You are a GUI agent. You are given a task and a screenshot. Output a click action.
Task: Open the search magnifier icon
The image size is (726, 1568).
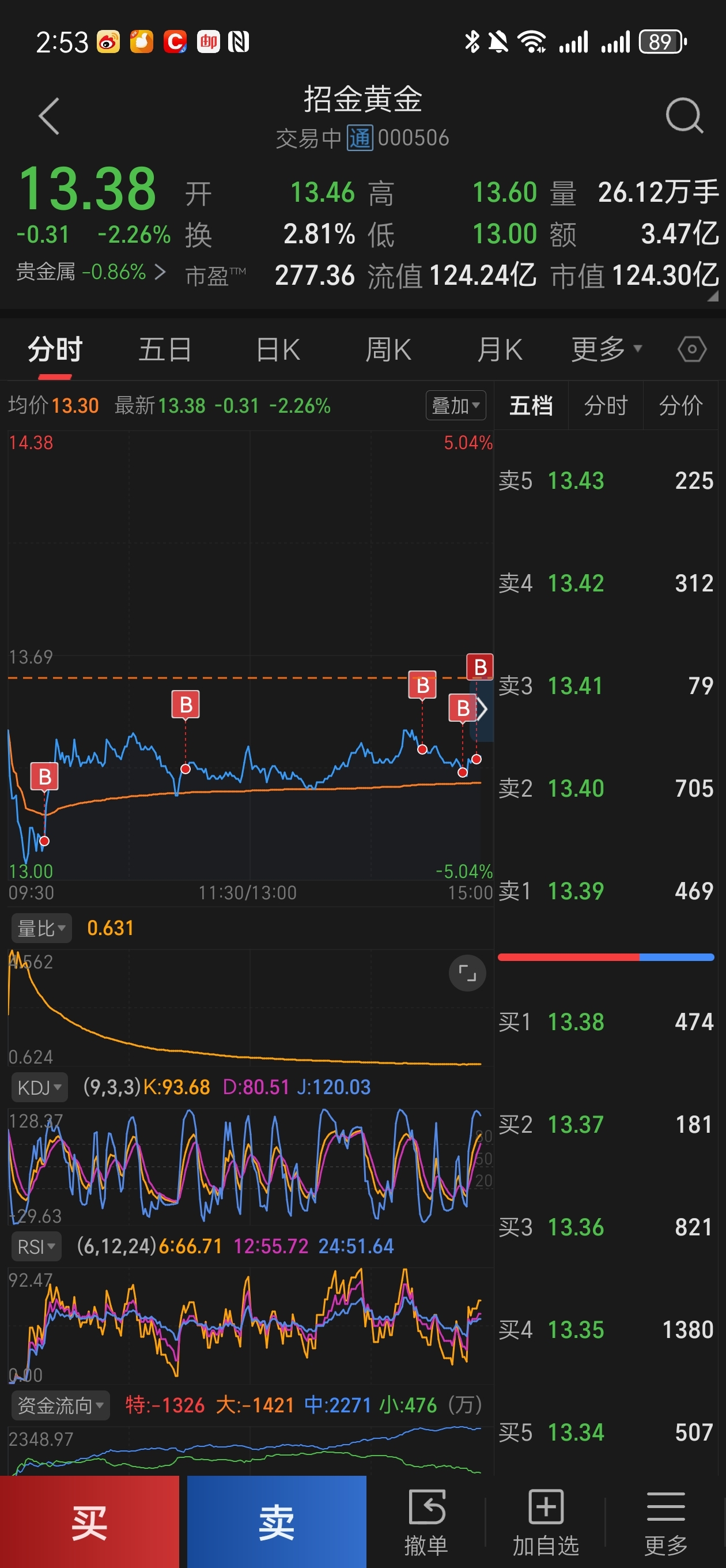(x=684, y=115)
